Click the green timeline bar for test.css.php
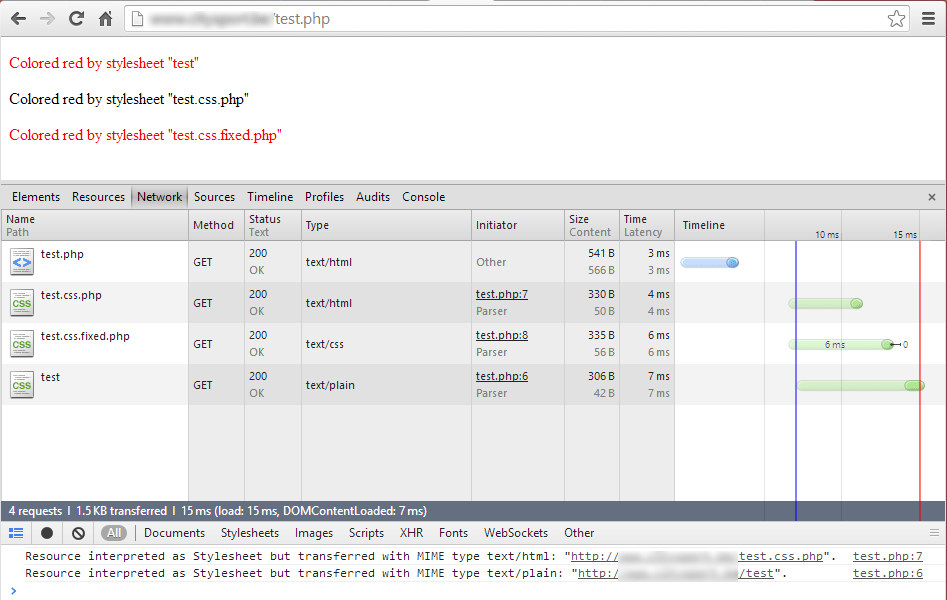947x600 pixels. pos(826,303)
